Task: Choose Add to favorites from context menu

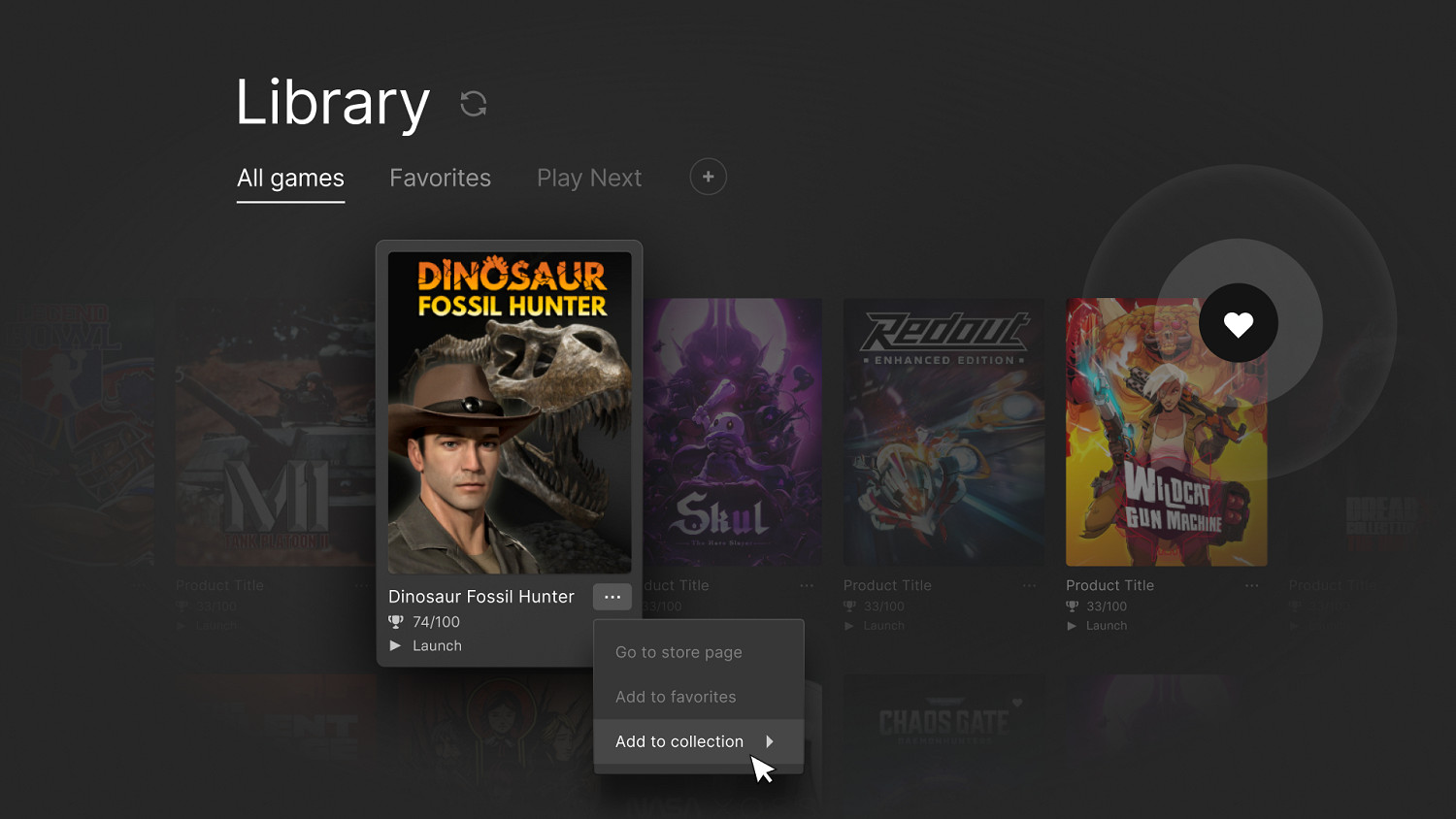Action: [x=676, y=697]
